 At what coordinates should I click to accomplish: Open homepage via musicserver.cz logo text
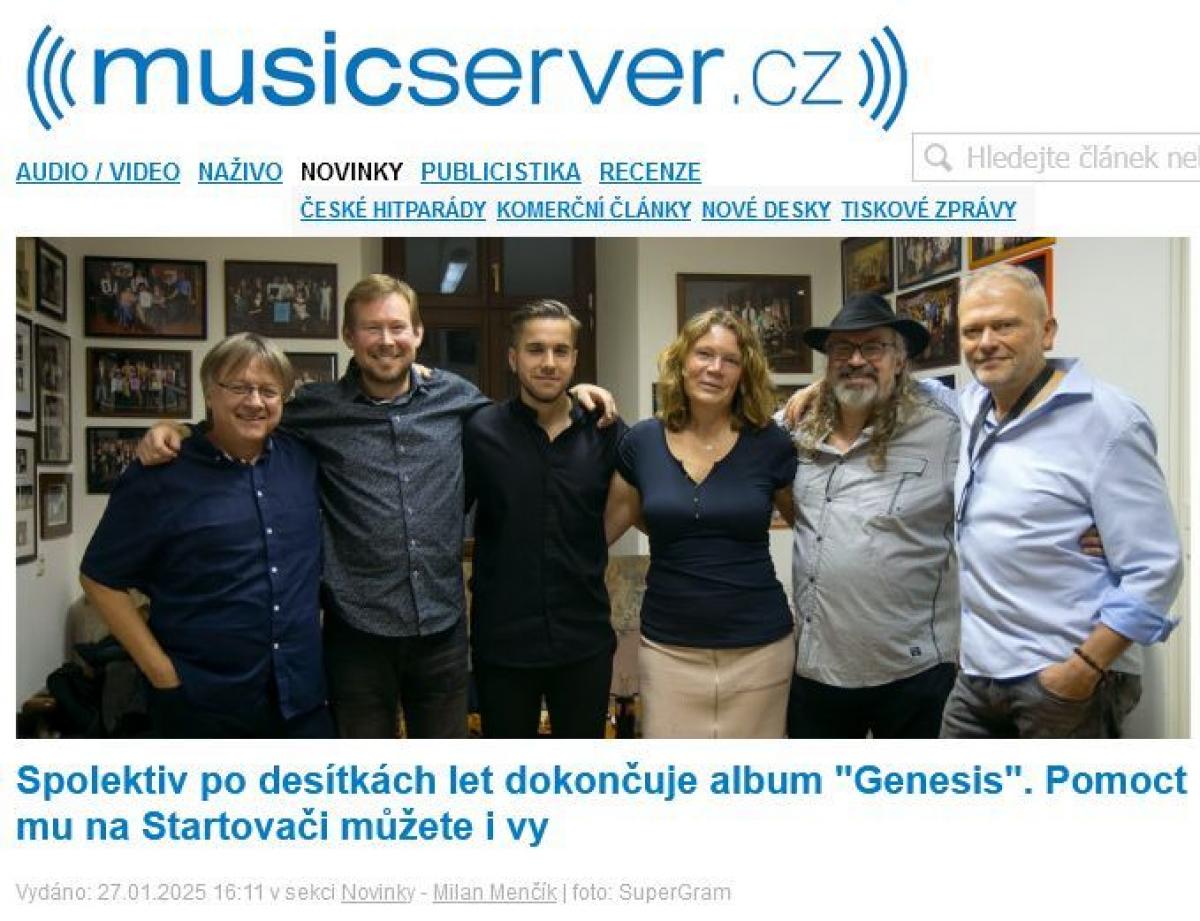467,72
